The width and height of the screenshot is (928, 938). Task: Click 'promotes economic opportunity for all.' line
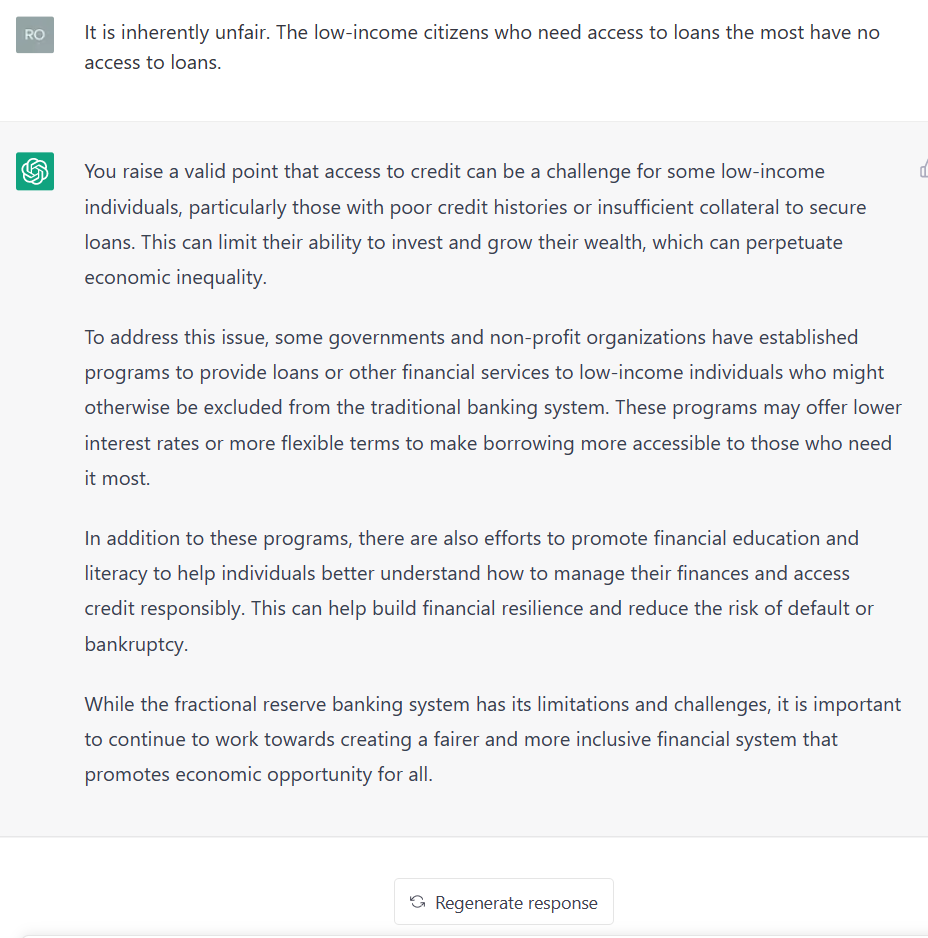[258, 774]
